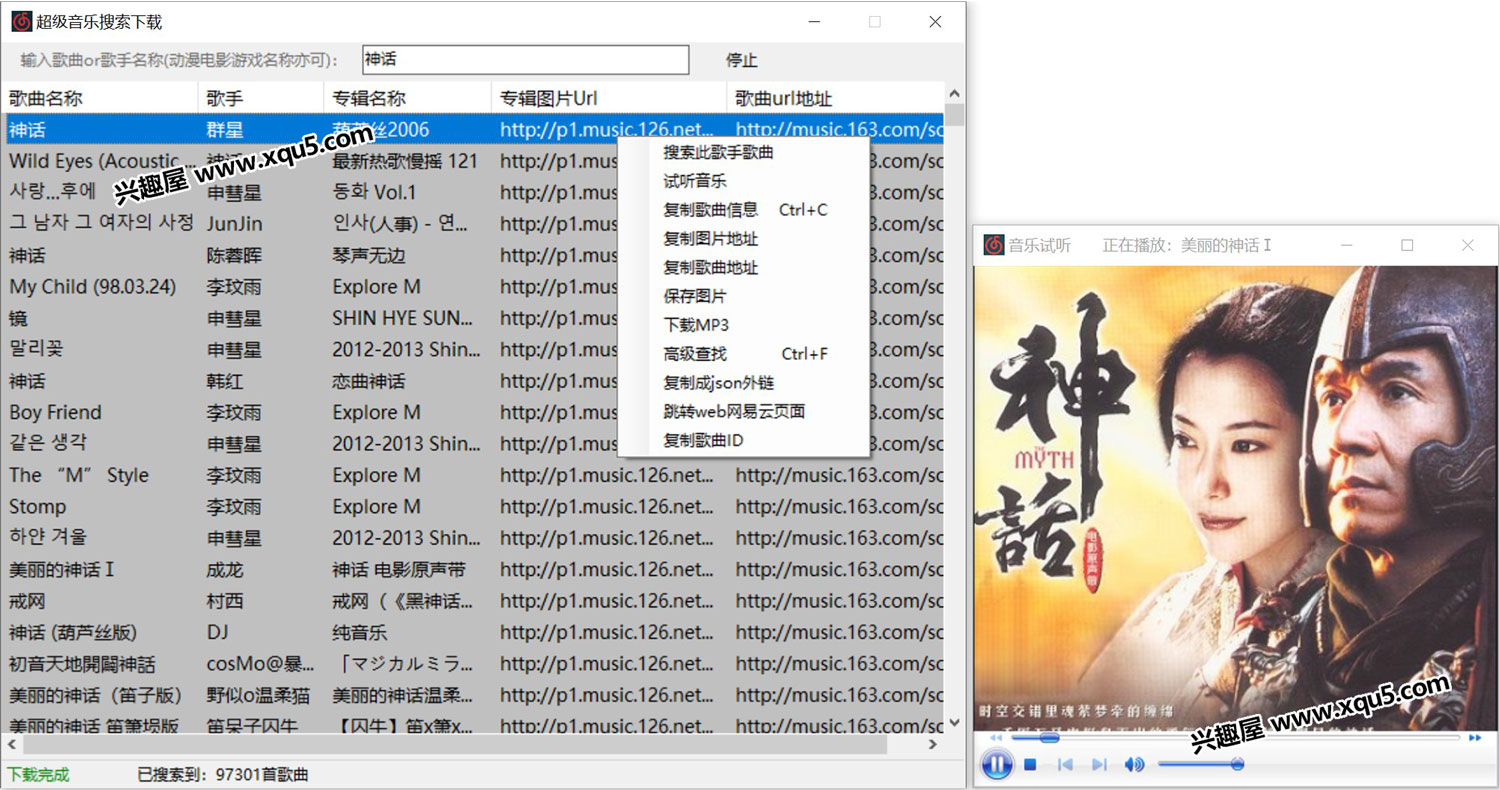This screenshot has height=790, width=1500.
Task: Select the song 美丽的神话（笛子版）
Action: (x=96, y=695)
